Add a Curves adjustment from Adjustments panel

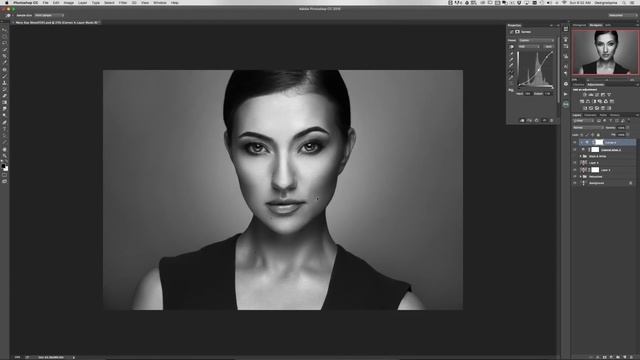click(x=597, y=94)
